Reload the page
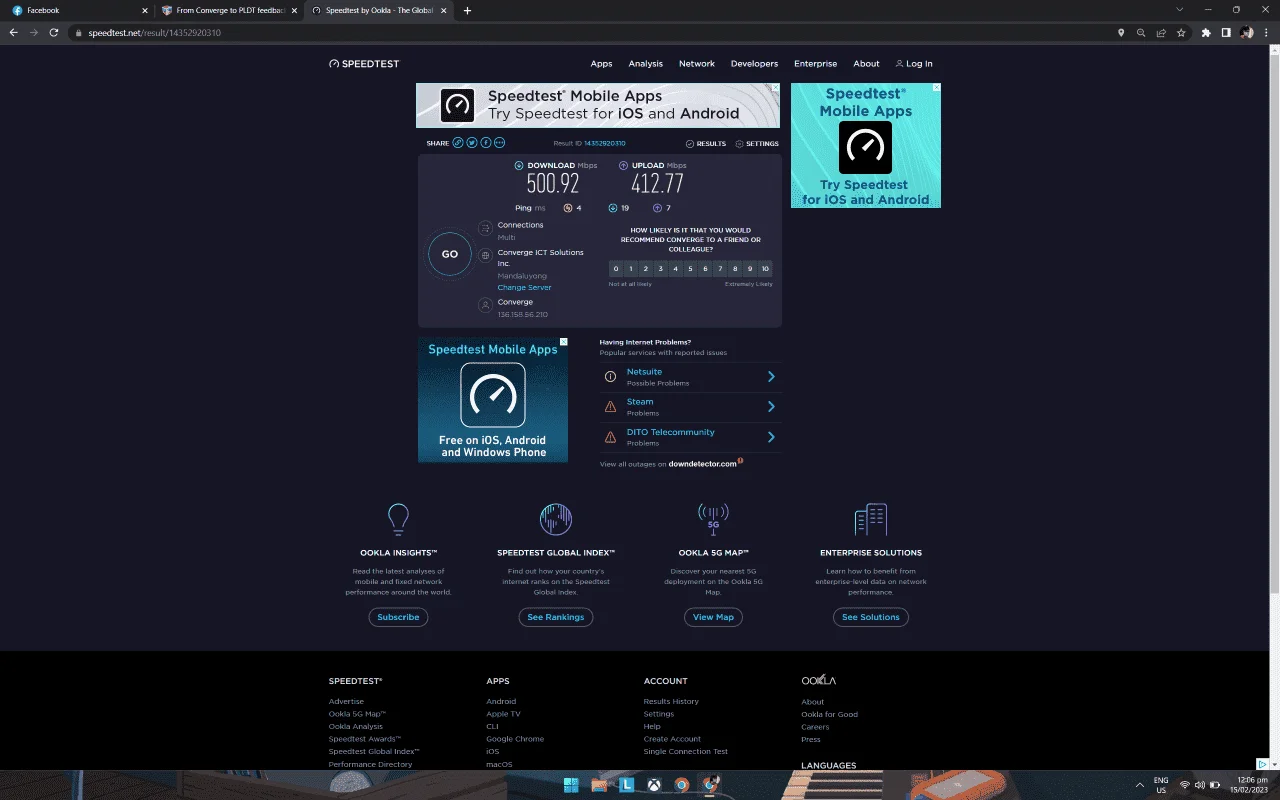 tap(54, 32)
